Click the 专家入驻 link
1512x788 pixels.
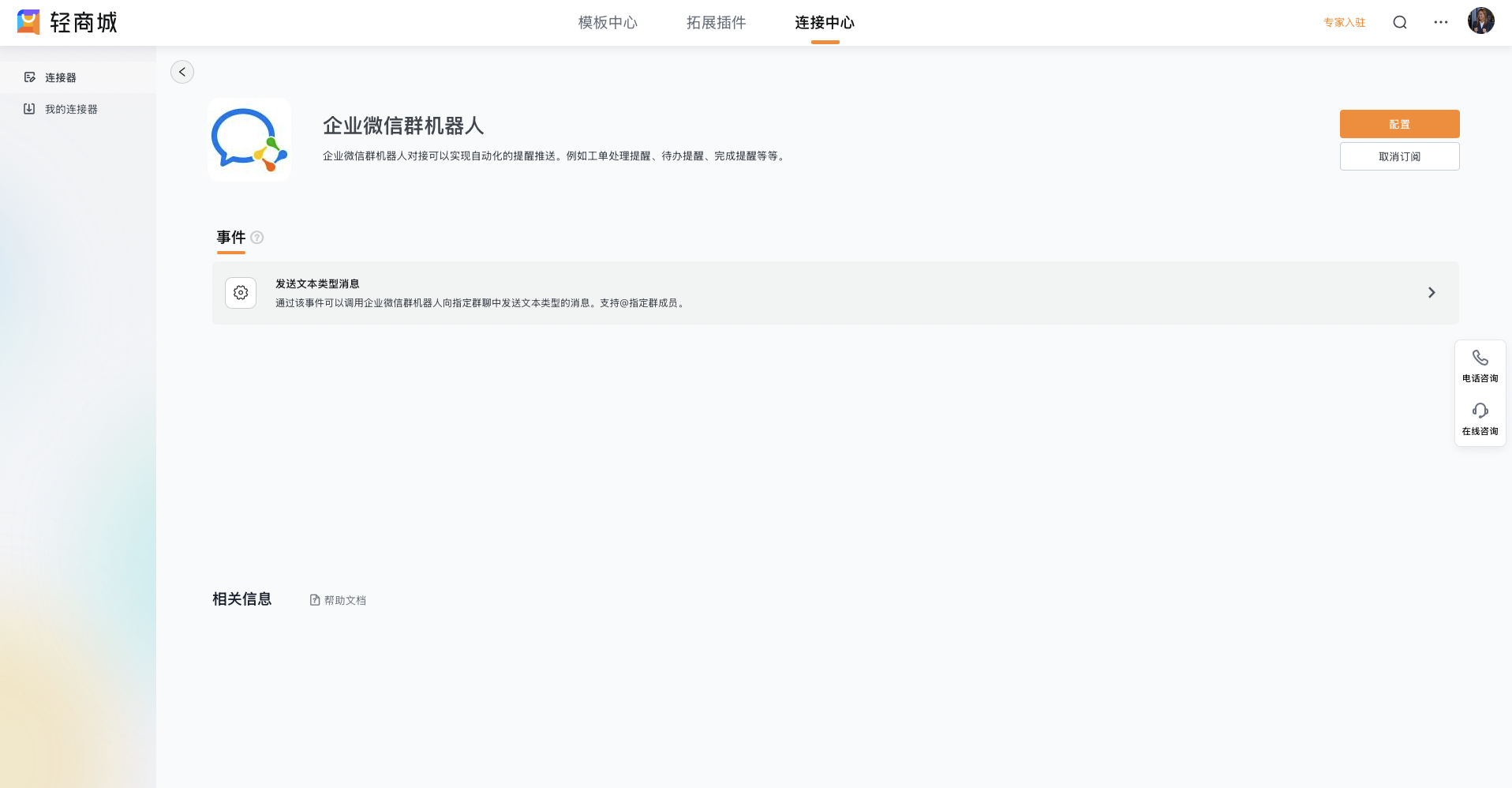1344,22
